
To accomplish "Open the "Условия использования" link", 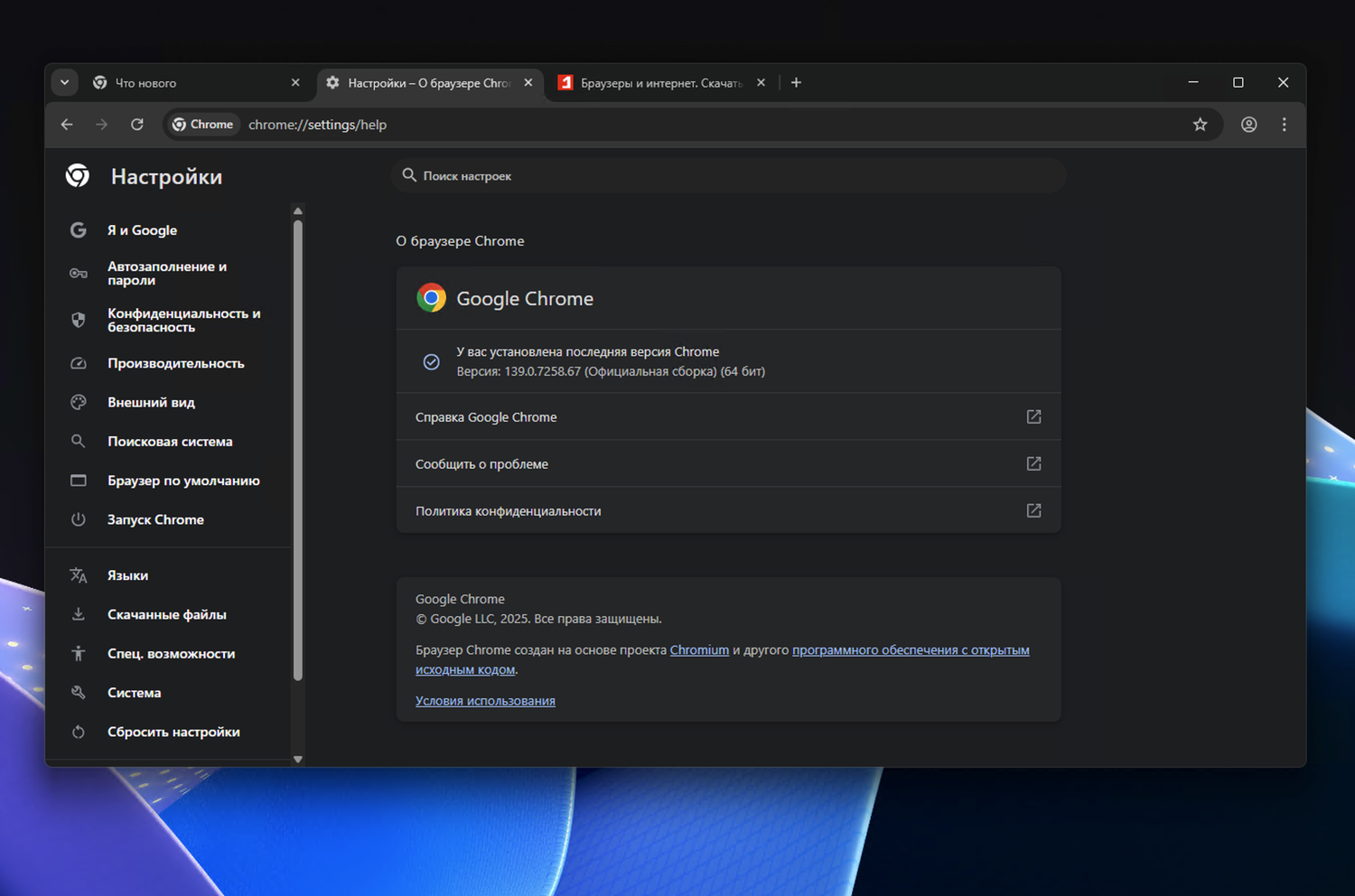I will click(x=485, y=701).
